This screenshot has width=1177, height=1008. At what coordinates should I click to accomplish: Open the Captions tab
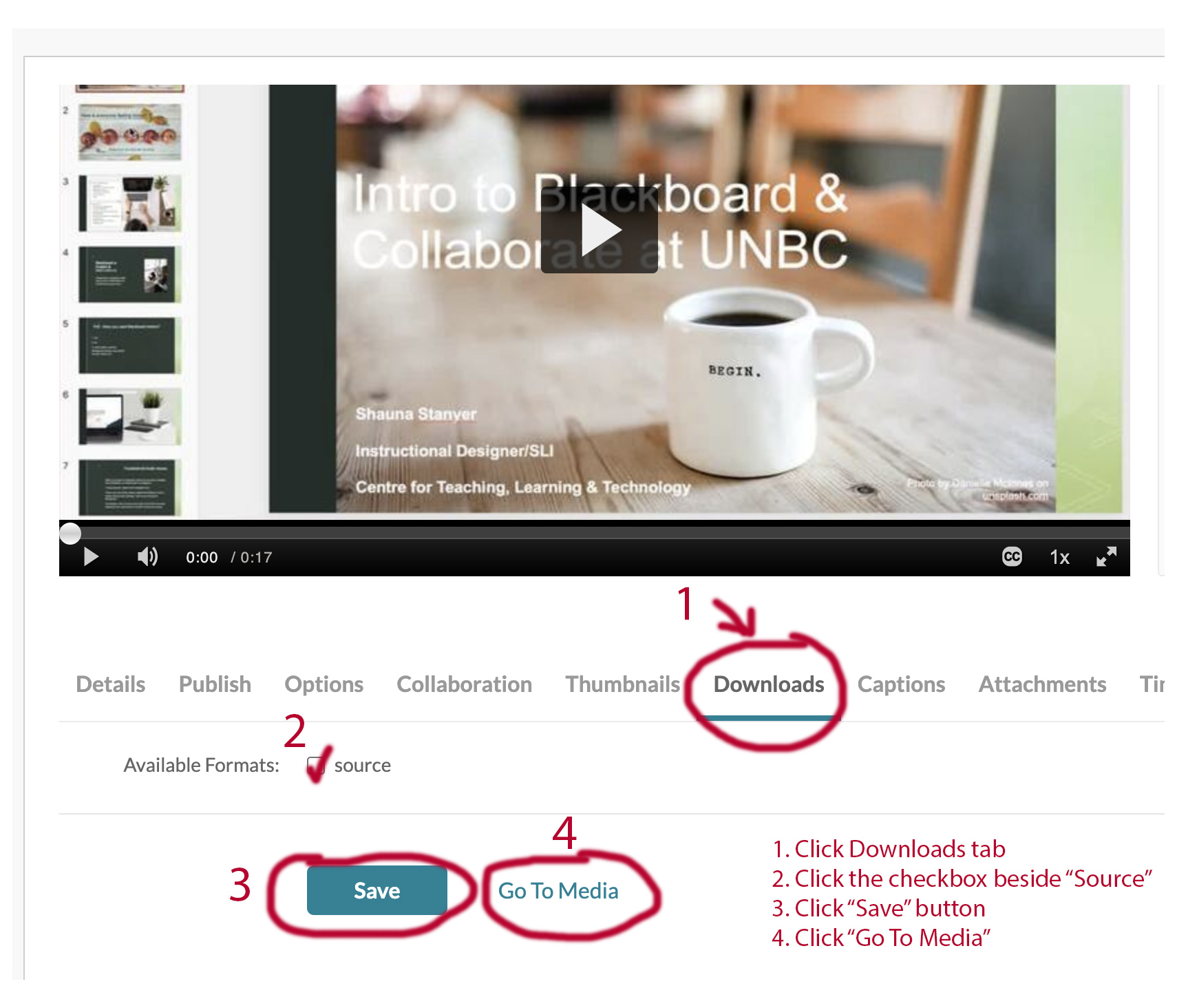pos(900,684)
